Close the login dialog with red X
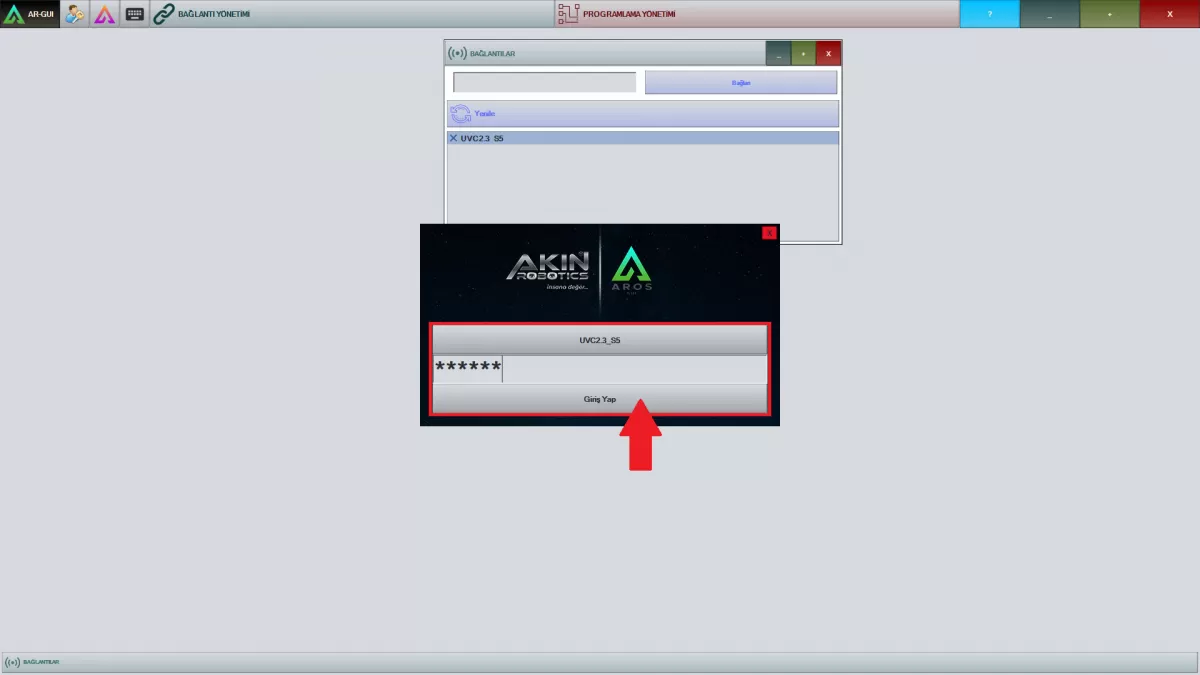 (x=769, y=233)
